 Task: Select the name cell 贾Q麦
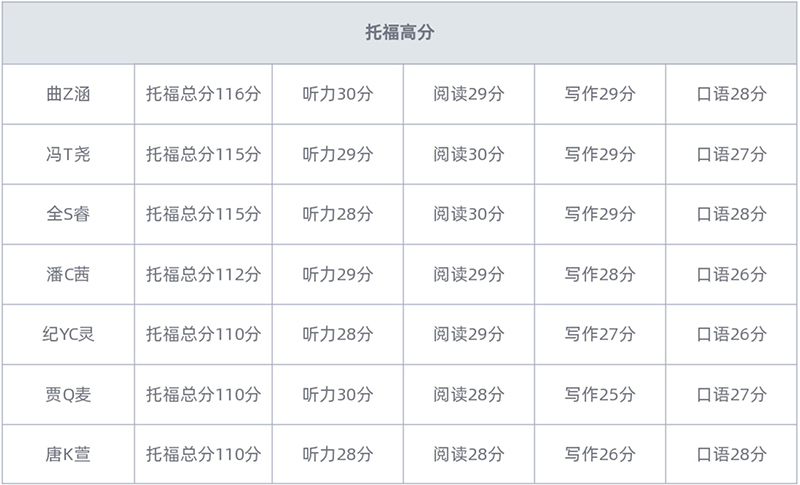point(68,394)
